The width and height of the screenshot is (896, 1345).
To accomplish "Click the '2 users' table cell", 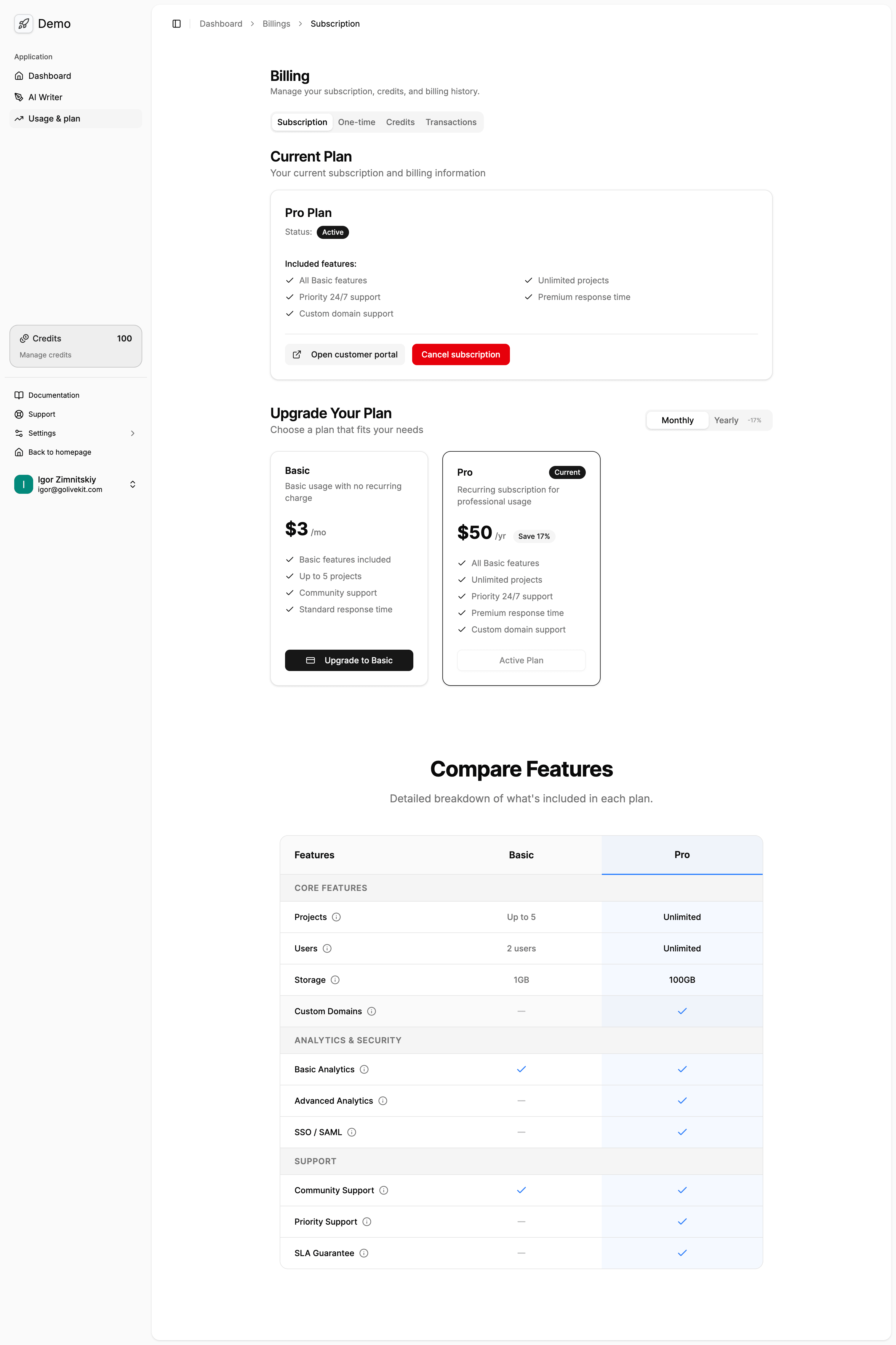I will point(521,948).
